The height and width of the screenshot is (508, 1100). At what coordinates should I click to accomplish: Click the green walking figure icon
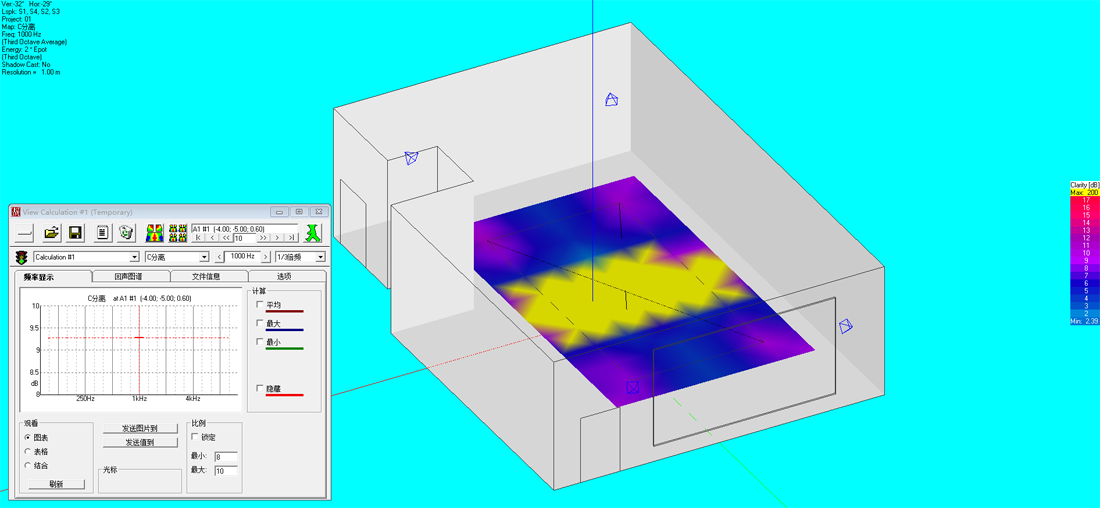(x=313, y=233)
